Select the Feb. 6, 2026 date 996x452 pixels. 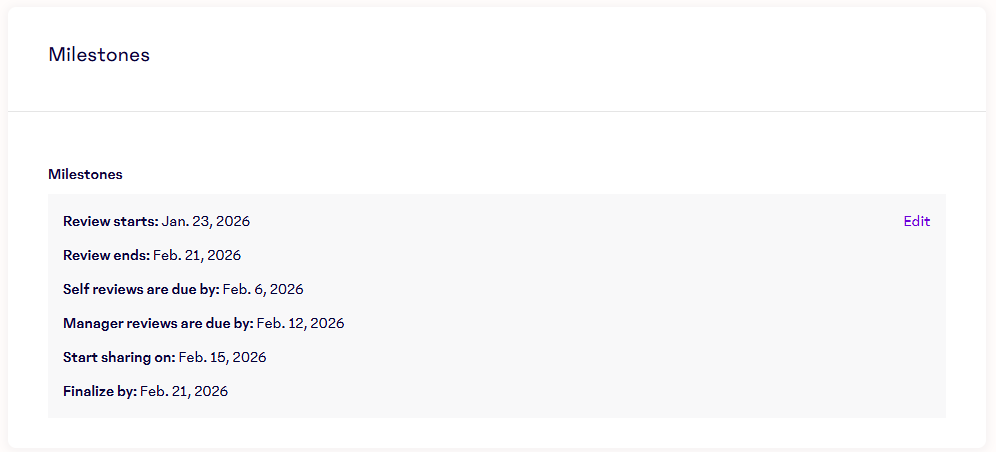click(263, 289)
